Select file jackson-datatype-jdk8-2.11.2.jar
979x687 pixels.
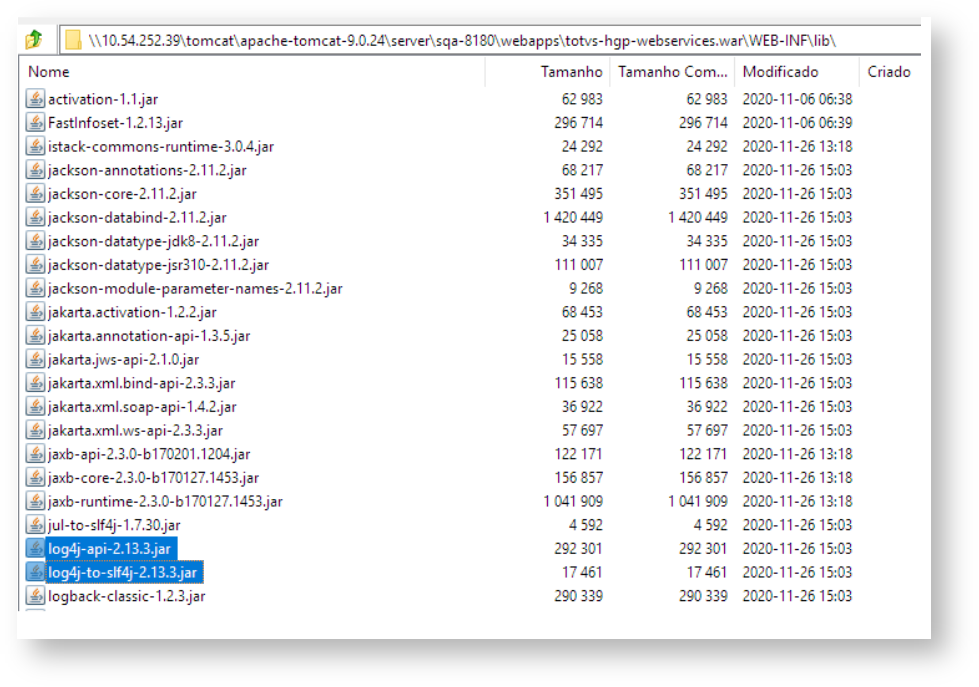154,242
